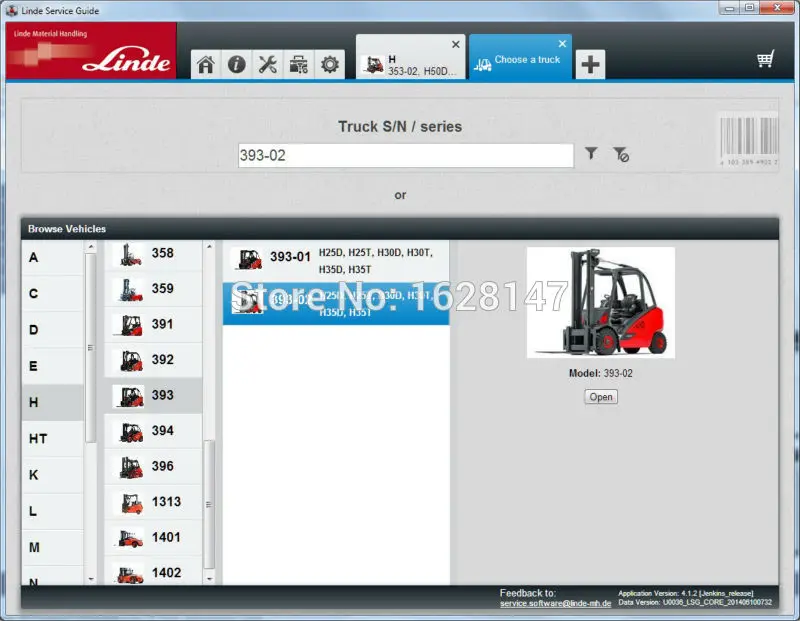Click series list scrollbar up arrow
This screenshot has height=621, width=800.
click(x=209, y=247)
